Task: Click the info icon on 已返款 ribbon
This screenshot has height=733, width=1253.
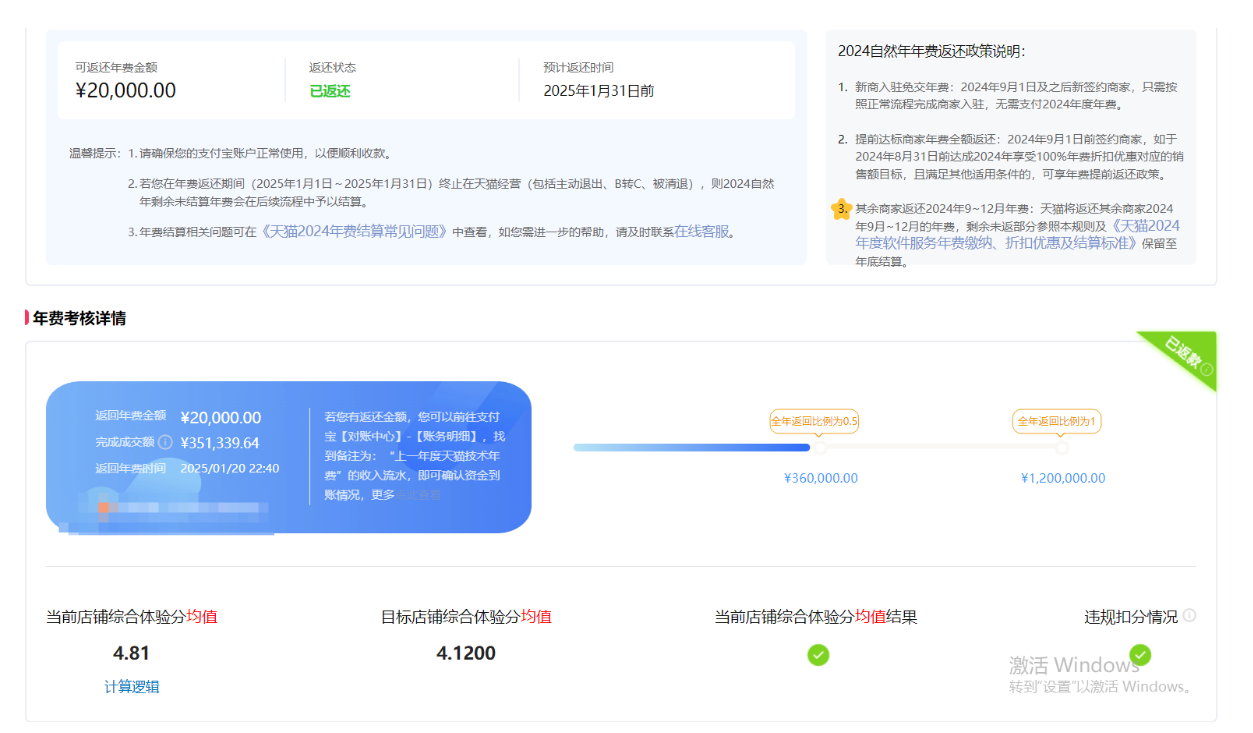Action: coord(1206,370)
